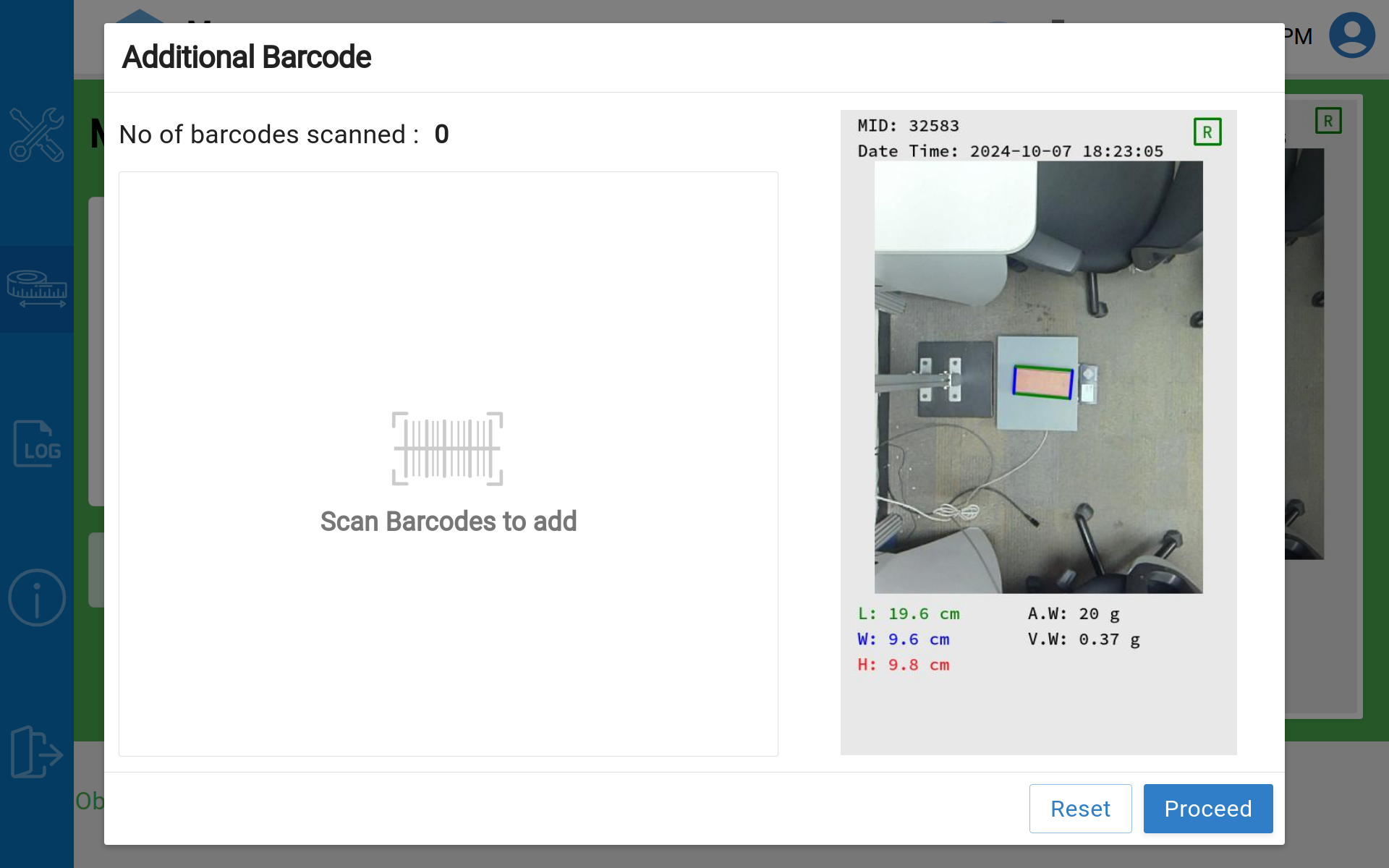
Task: Click the L: 19.6 cm length reading
Action: coord(909,614)
